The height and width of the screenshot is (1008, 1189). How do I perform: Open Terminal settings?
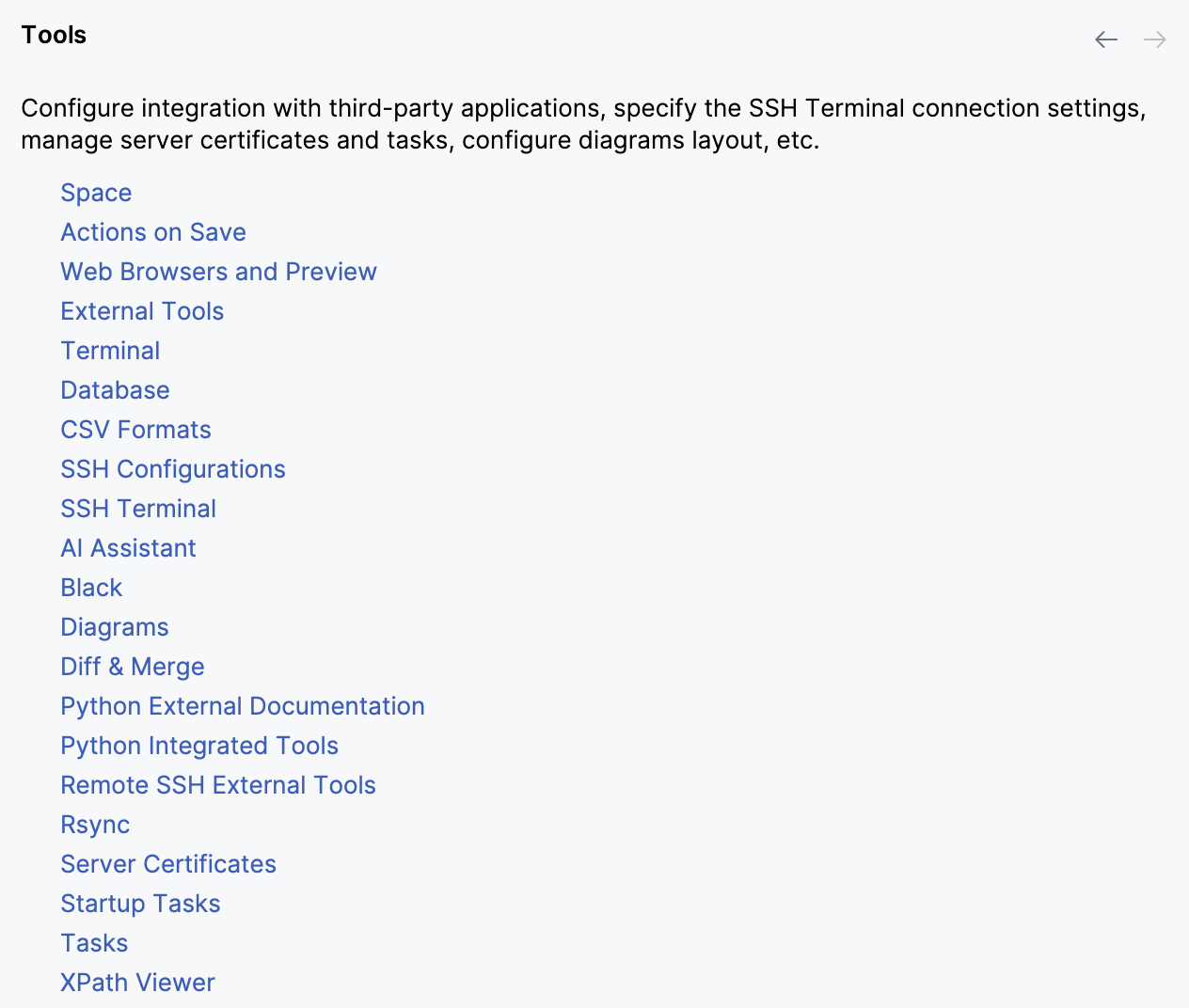click(110, 351)
